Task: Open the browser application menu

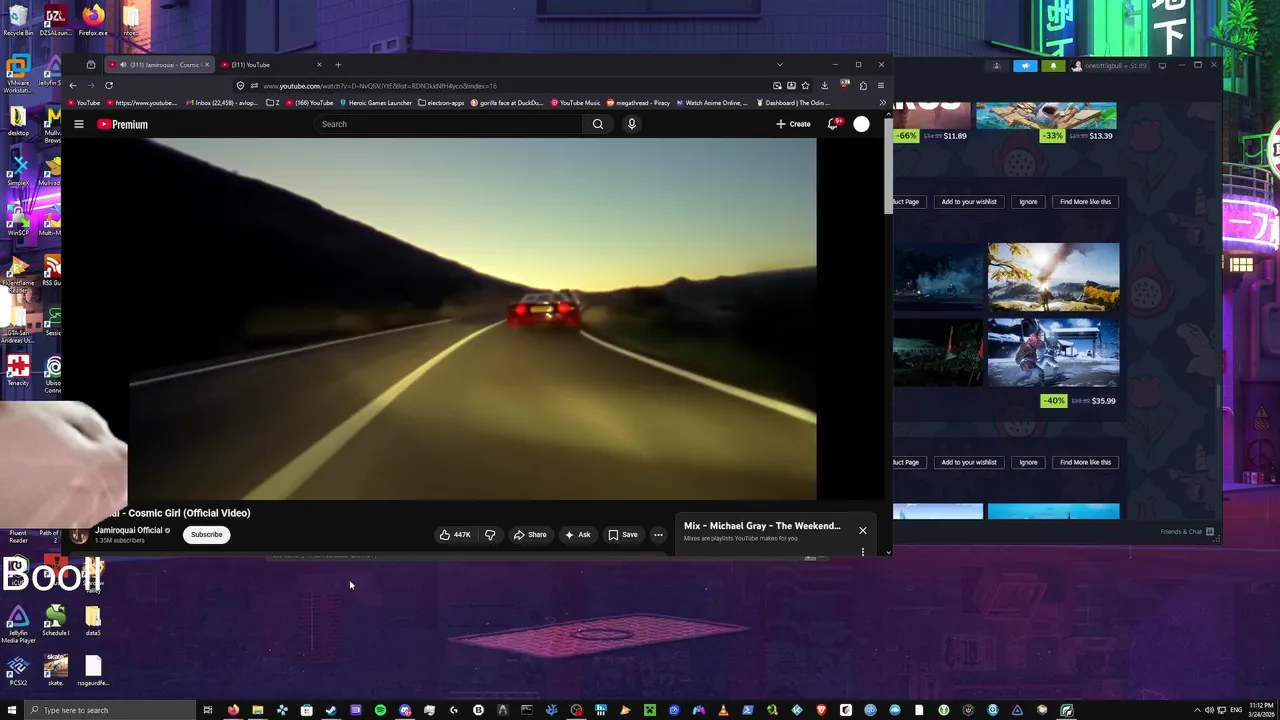Action: click(880, 85)
